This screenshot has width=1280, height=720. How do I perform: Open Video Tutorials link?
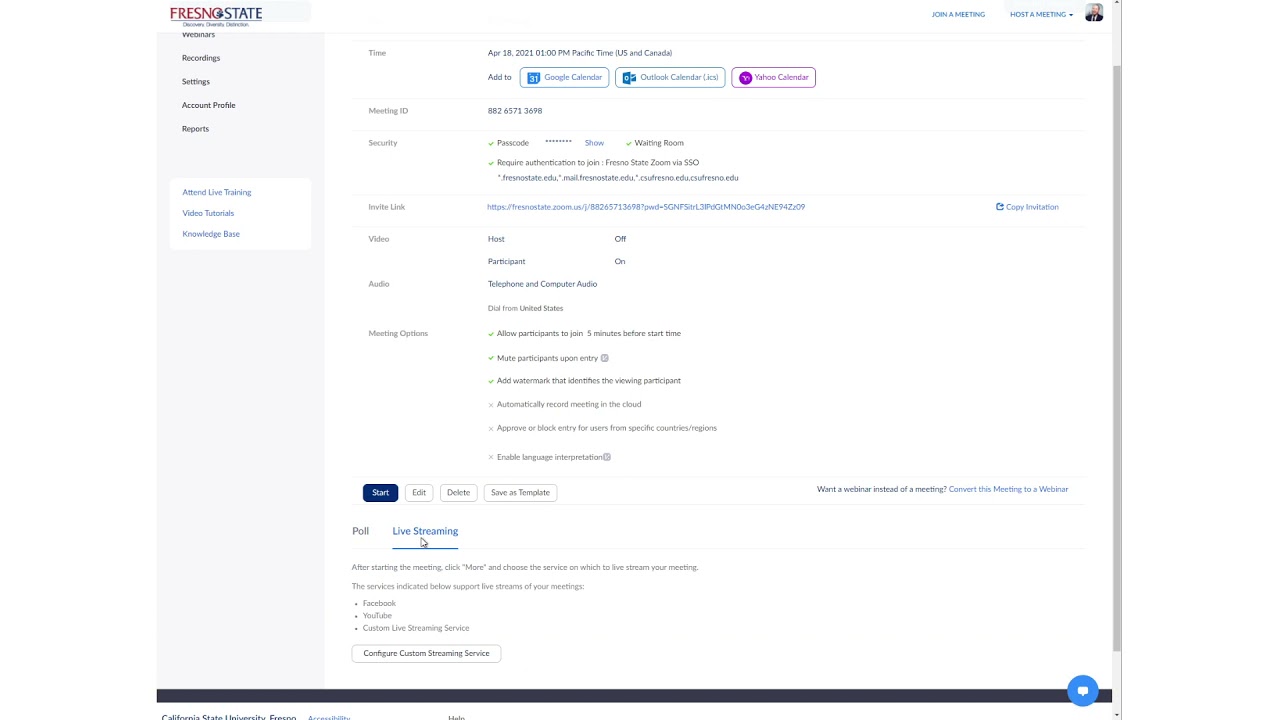pyautogui.click(x=208, y=213)
